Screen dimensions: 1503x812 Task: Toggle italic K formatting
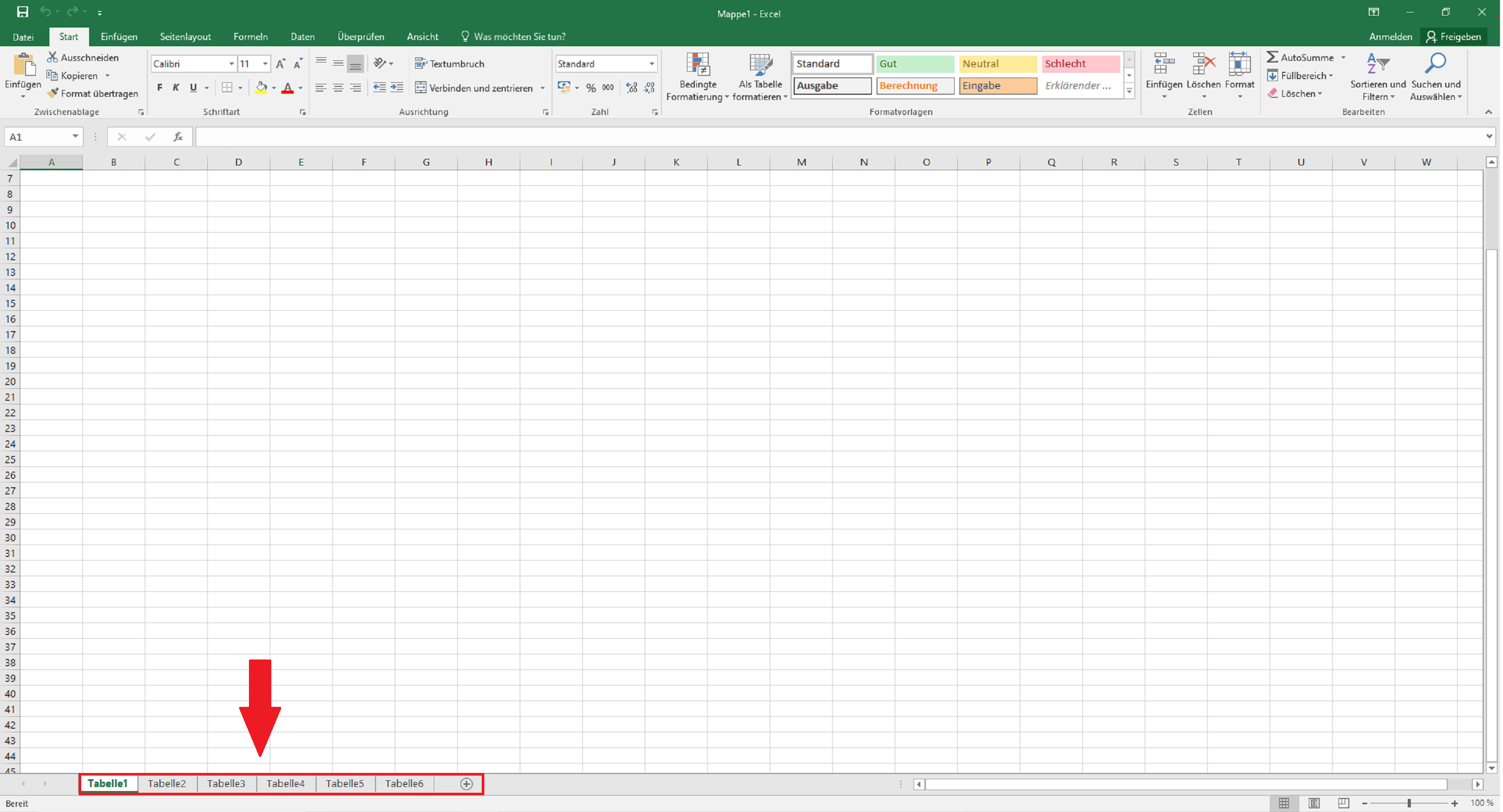(176, 87)
